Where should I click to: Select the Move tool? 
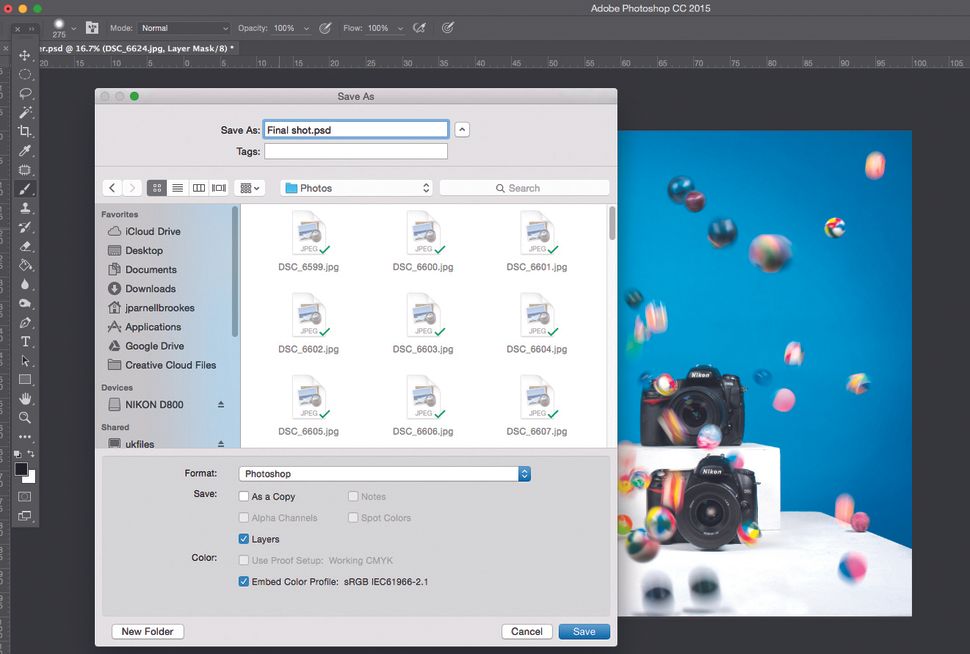25,55
